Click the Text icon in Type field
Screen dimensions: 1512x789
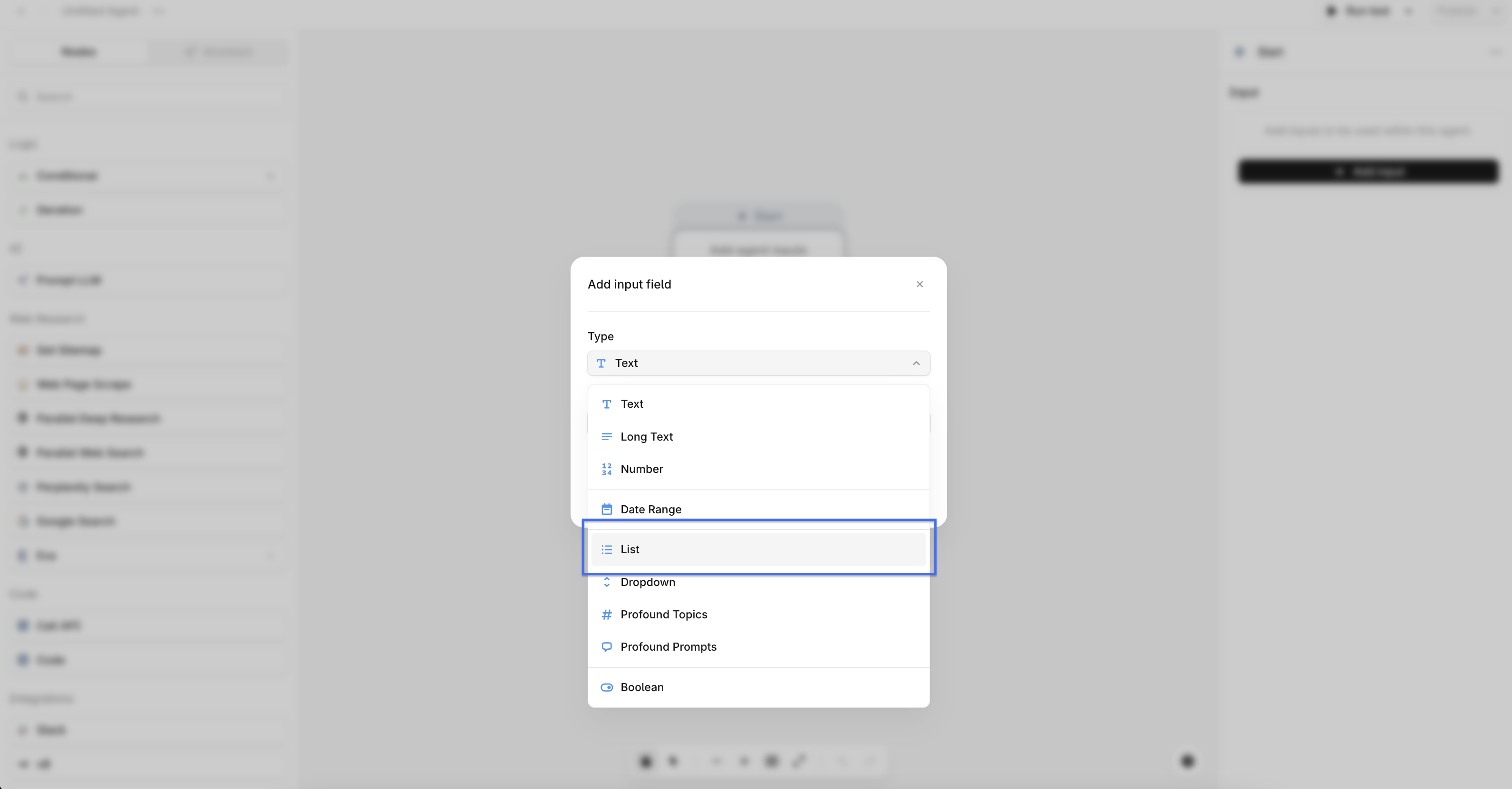601,363
